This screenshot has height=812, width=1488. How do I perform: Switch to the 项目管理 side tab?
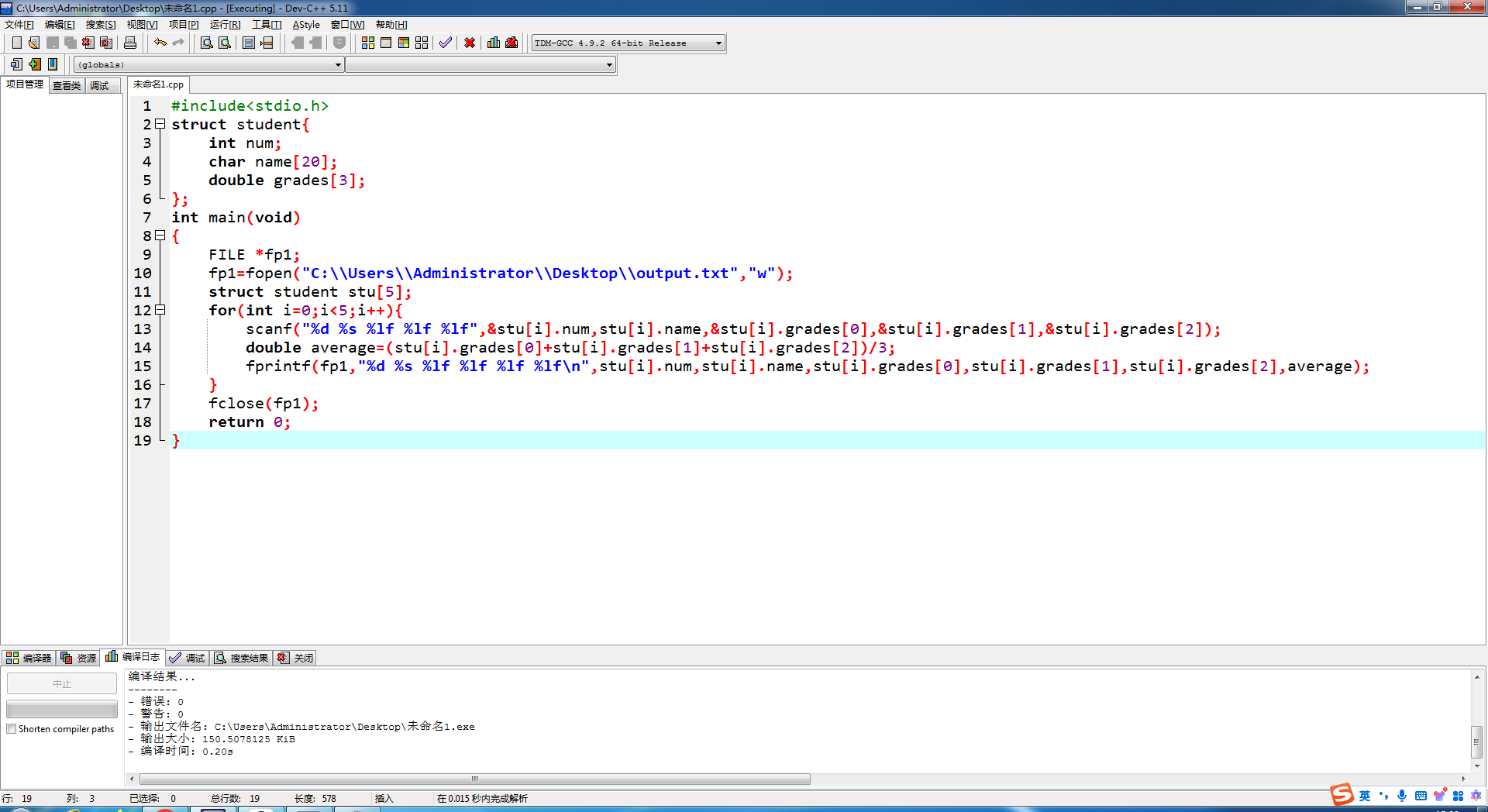25,84
